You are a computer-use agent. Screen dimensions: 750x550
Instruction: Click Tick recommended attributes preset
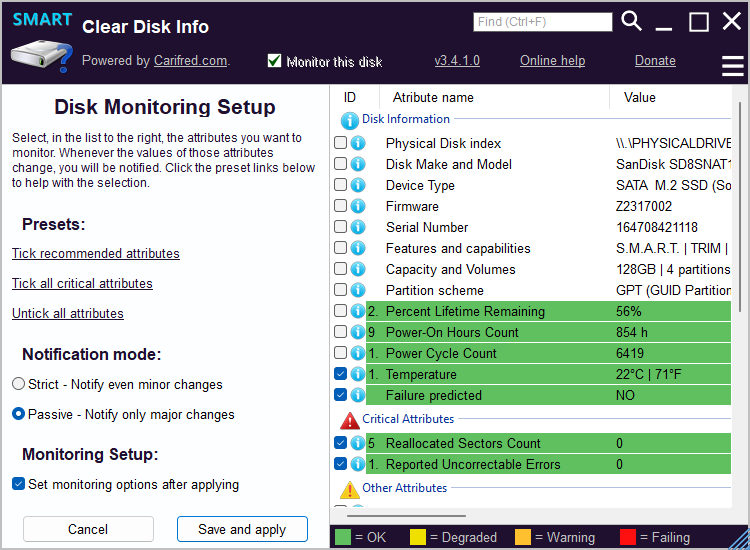(x=96, y=253)
